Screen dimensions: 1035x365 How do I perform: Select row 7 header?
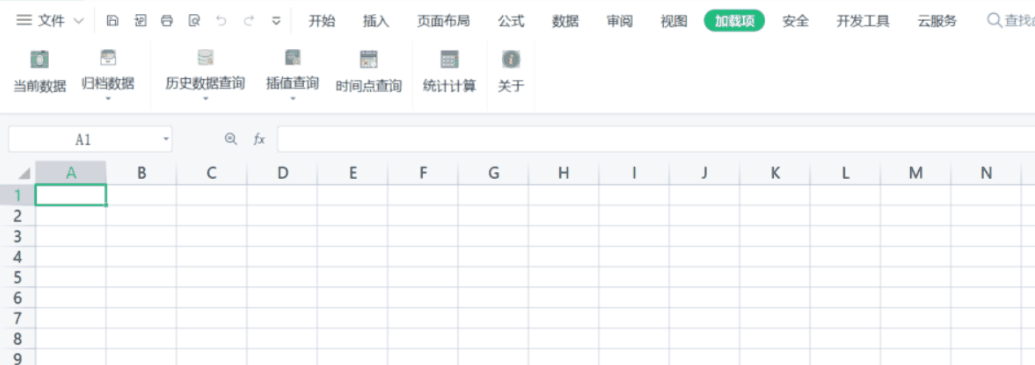(18, 318)
